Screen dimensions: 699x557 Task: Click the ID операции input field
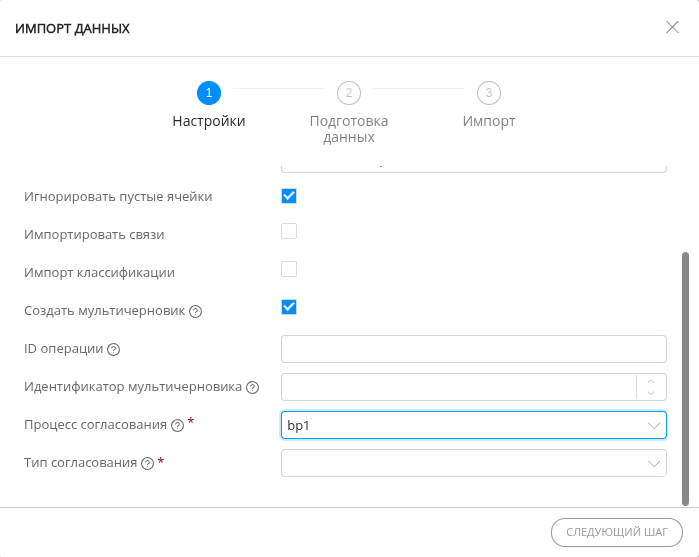[473, 349]
